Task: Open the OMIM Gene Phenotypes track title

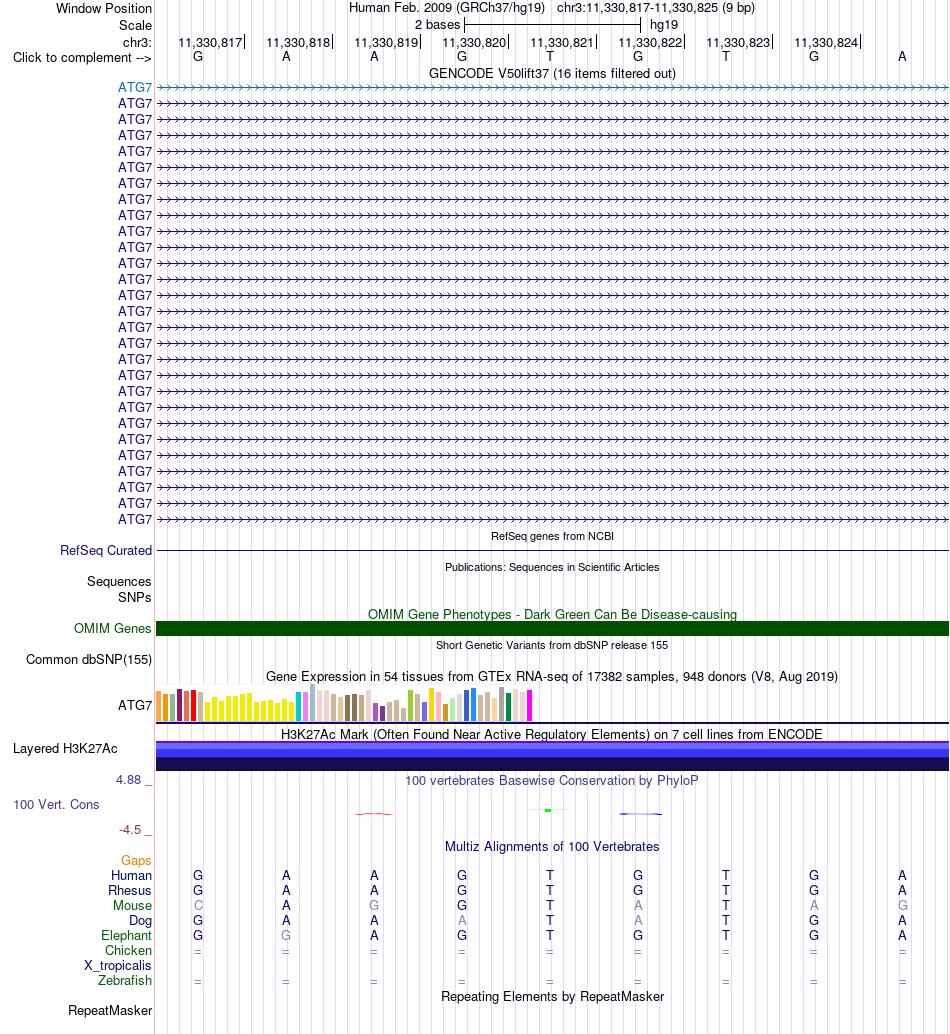Action: coord(552,614)
